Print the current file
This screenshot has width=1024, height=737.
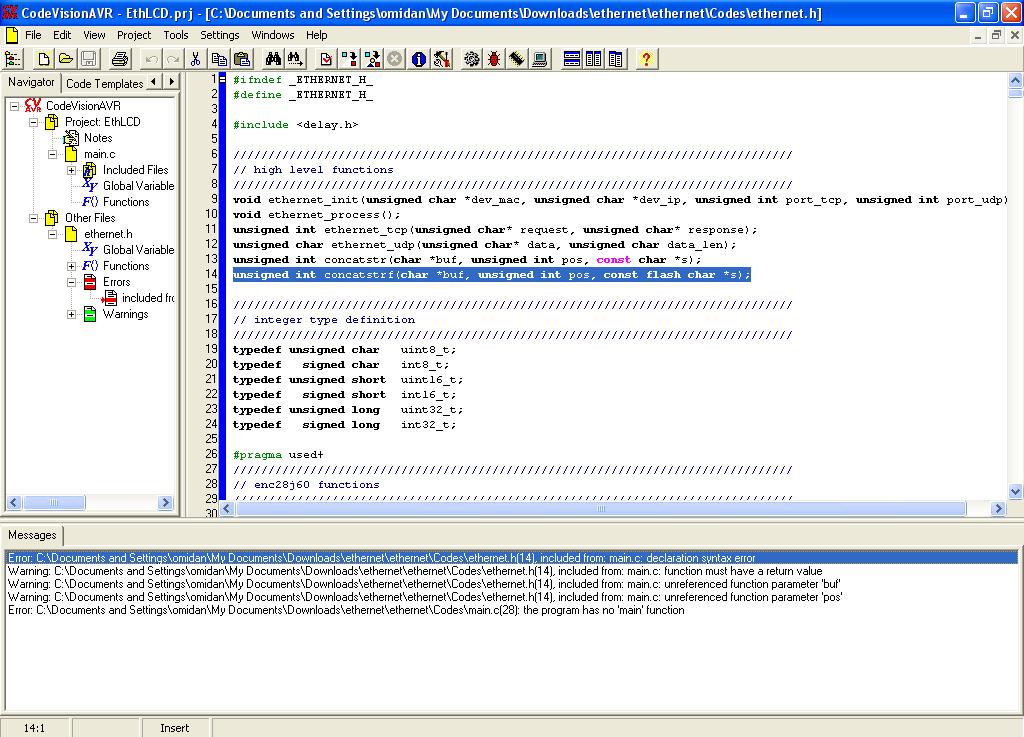(x=120, y=59)
